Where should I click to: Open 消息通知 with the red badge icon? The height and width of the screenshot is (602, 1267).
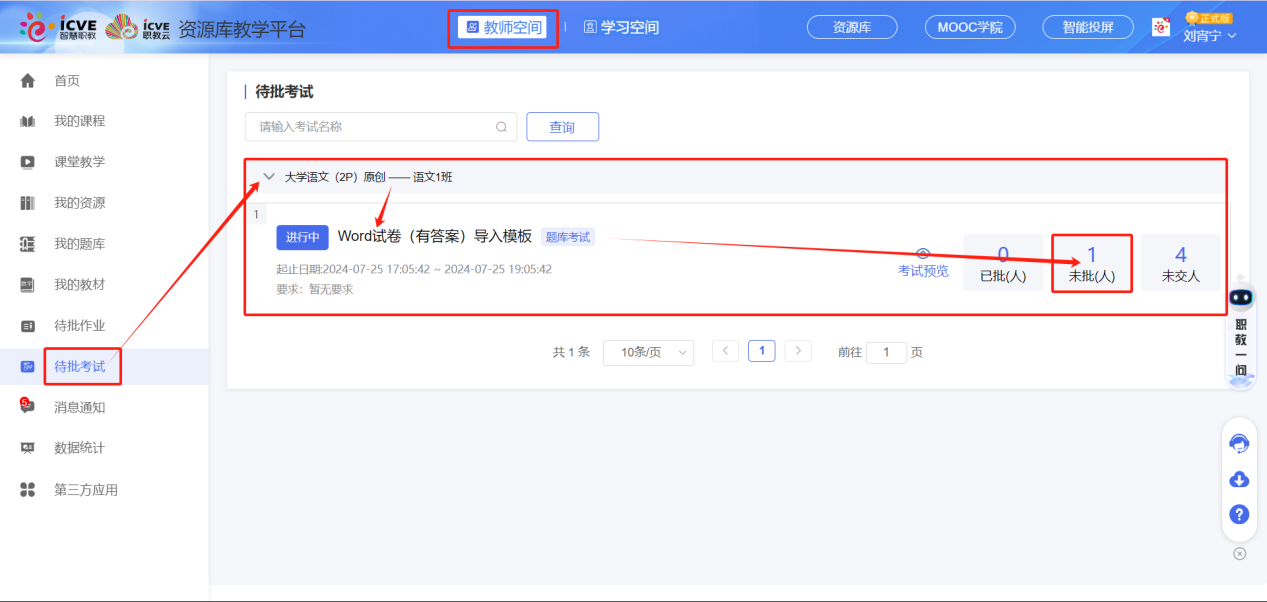pos(27,407)
